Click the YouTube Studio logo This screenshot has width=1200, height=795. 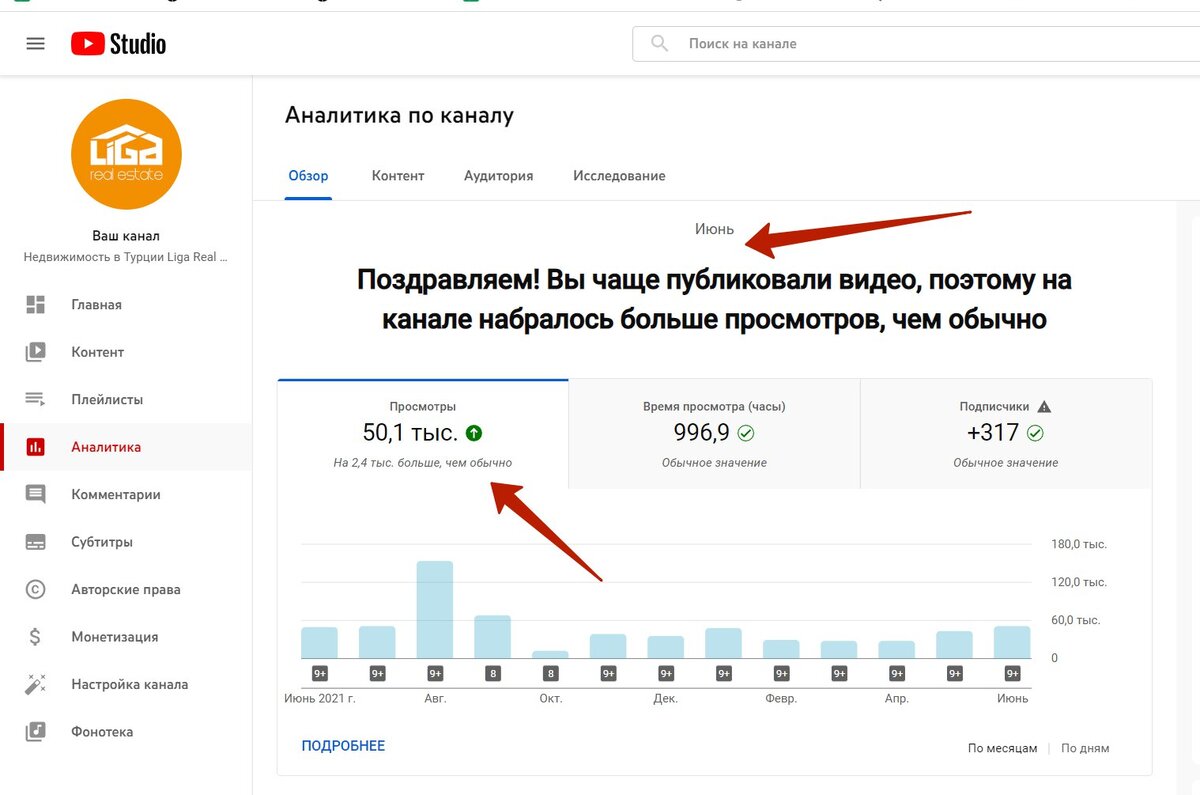(x=118, y=43)
